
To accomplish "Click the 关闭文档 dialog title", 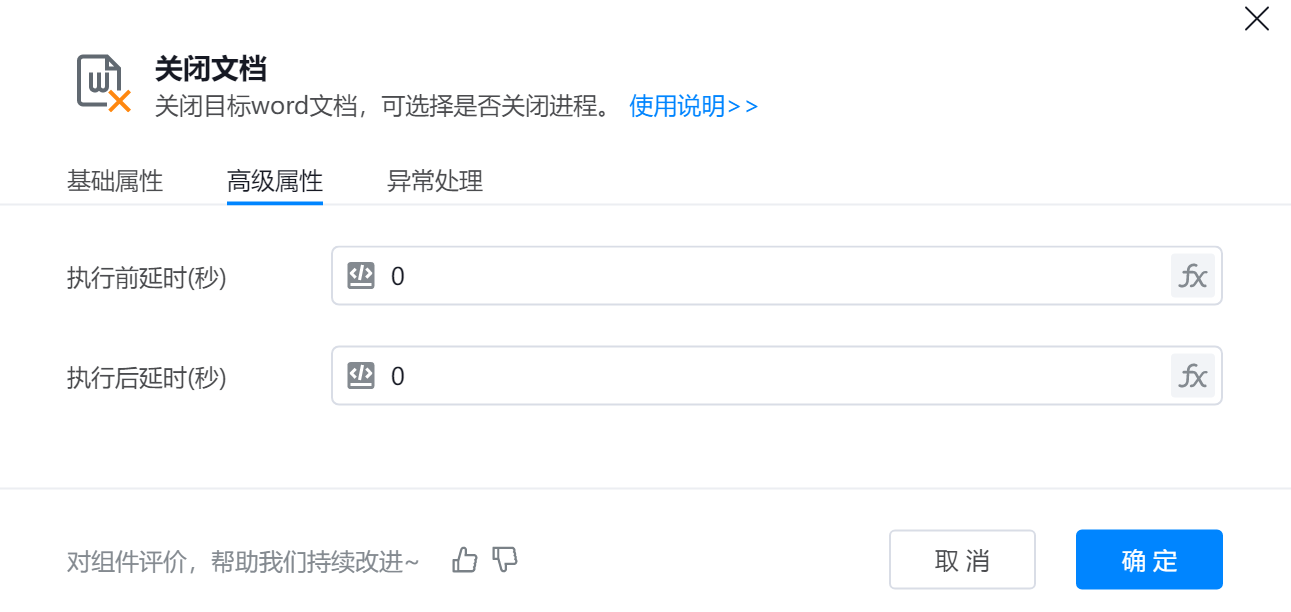I will coord(210,69).
